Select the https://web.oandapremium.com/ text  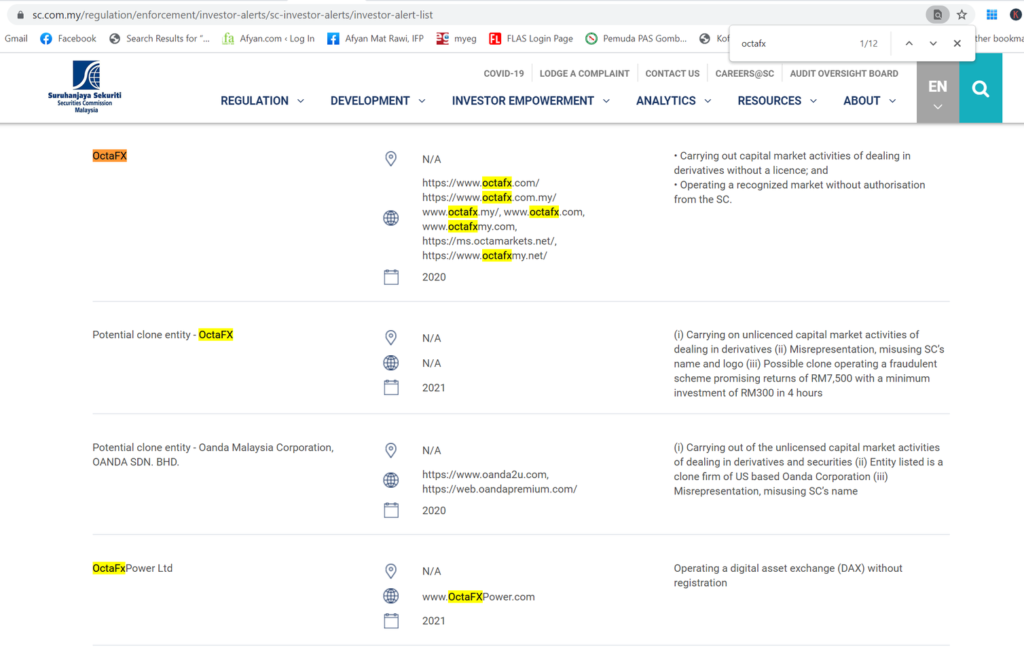500,489
